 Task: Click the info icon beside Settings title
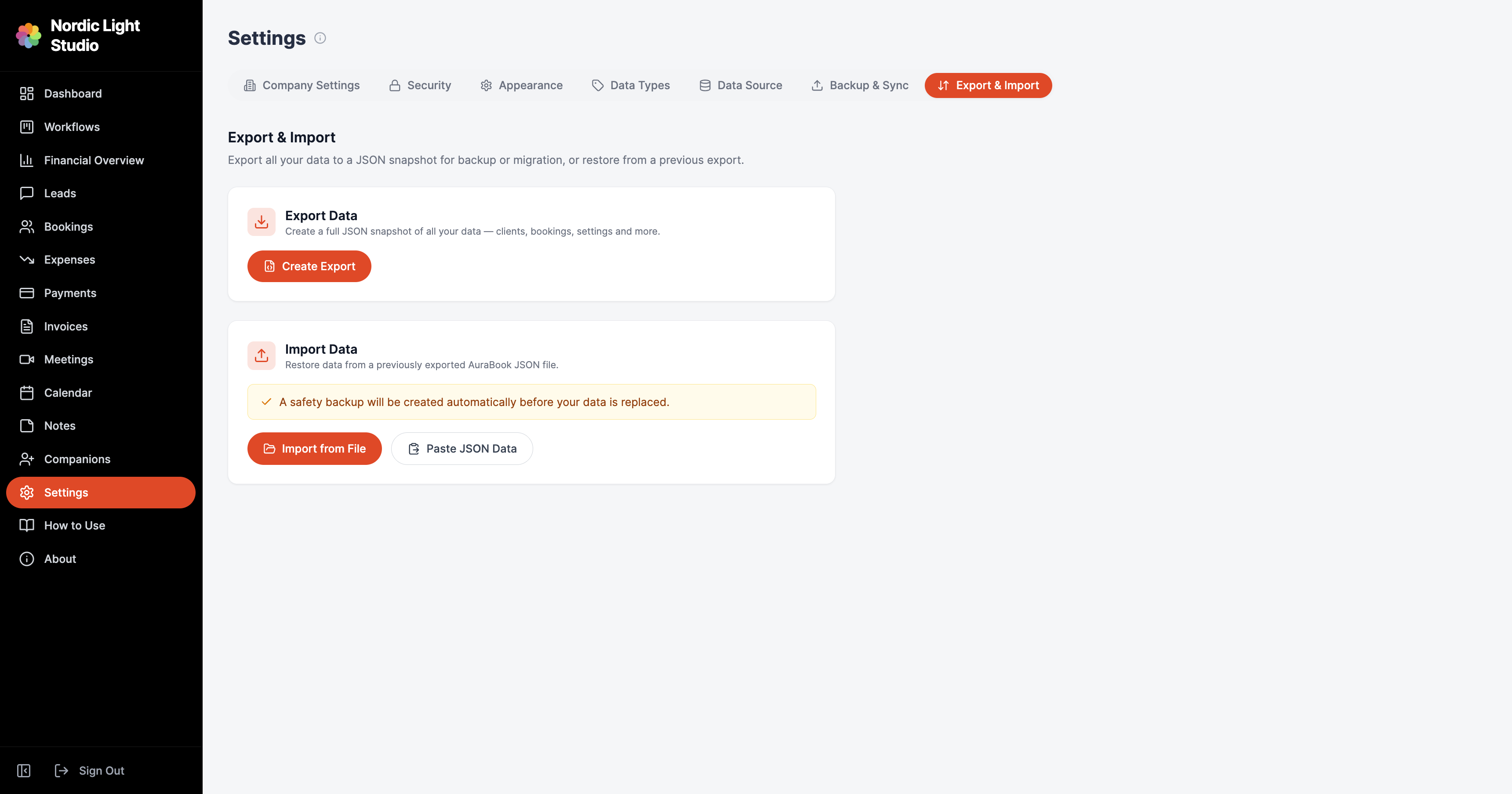pos(320,38)
